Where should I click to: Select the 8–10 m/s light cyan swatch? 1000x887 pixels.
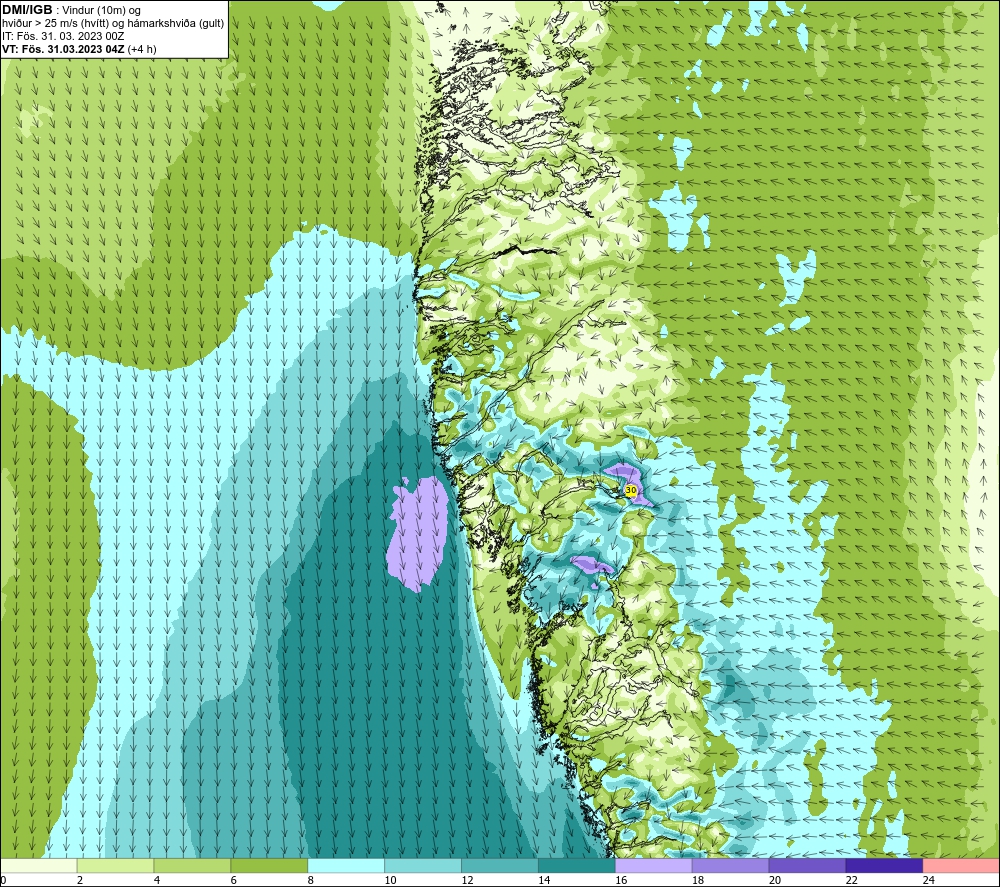click(x=346, y=865)
